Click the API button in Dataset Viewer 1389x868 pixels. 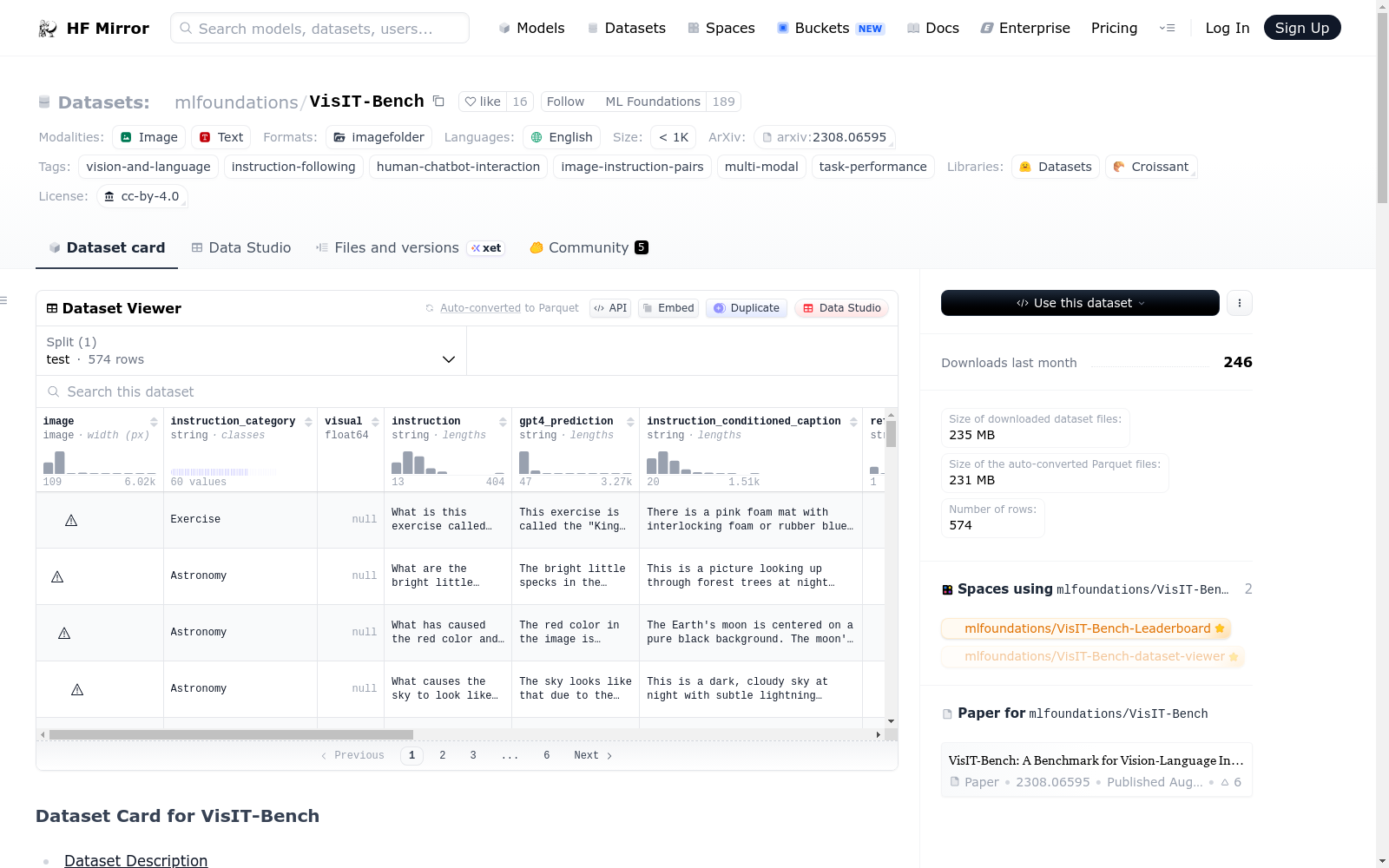[610, 308]
